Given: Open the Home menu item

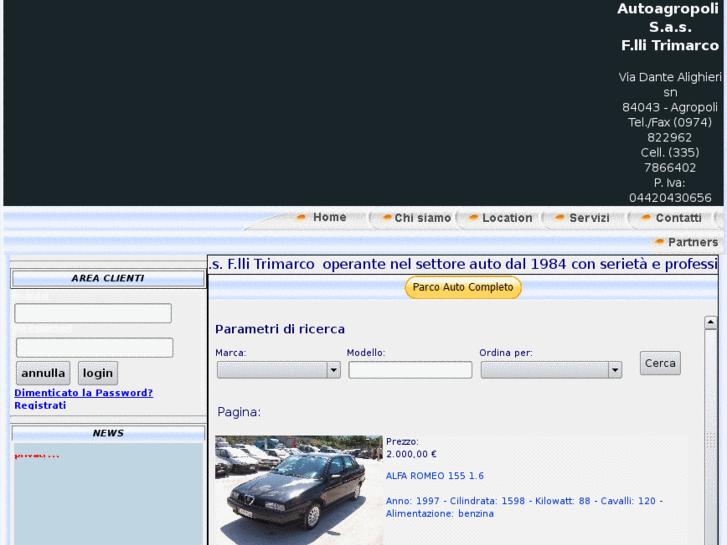Looking at the screenshot, I should [x=329, y=217].
